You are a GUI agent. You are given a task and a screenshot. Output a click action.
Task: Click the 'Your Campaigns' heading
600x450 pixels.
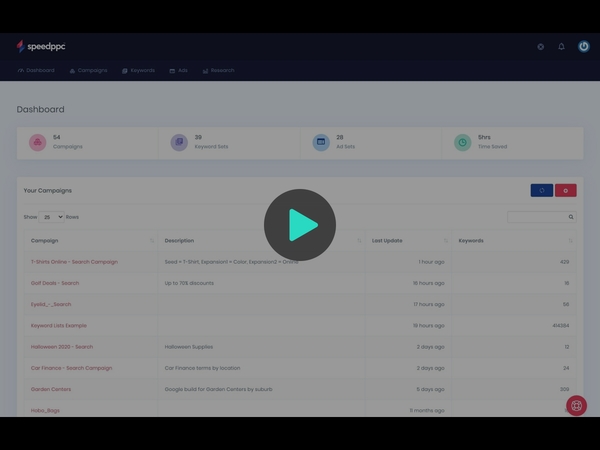point(48,191)
